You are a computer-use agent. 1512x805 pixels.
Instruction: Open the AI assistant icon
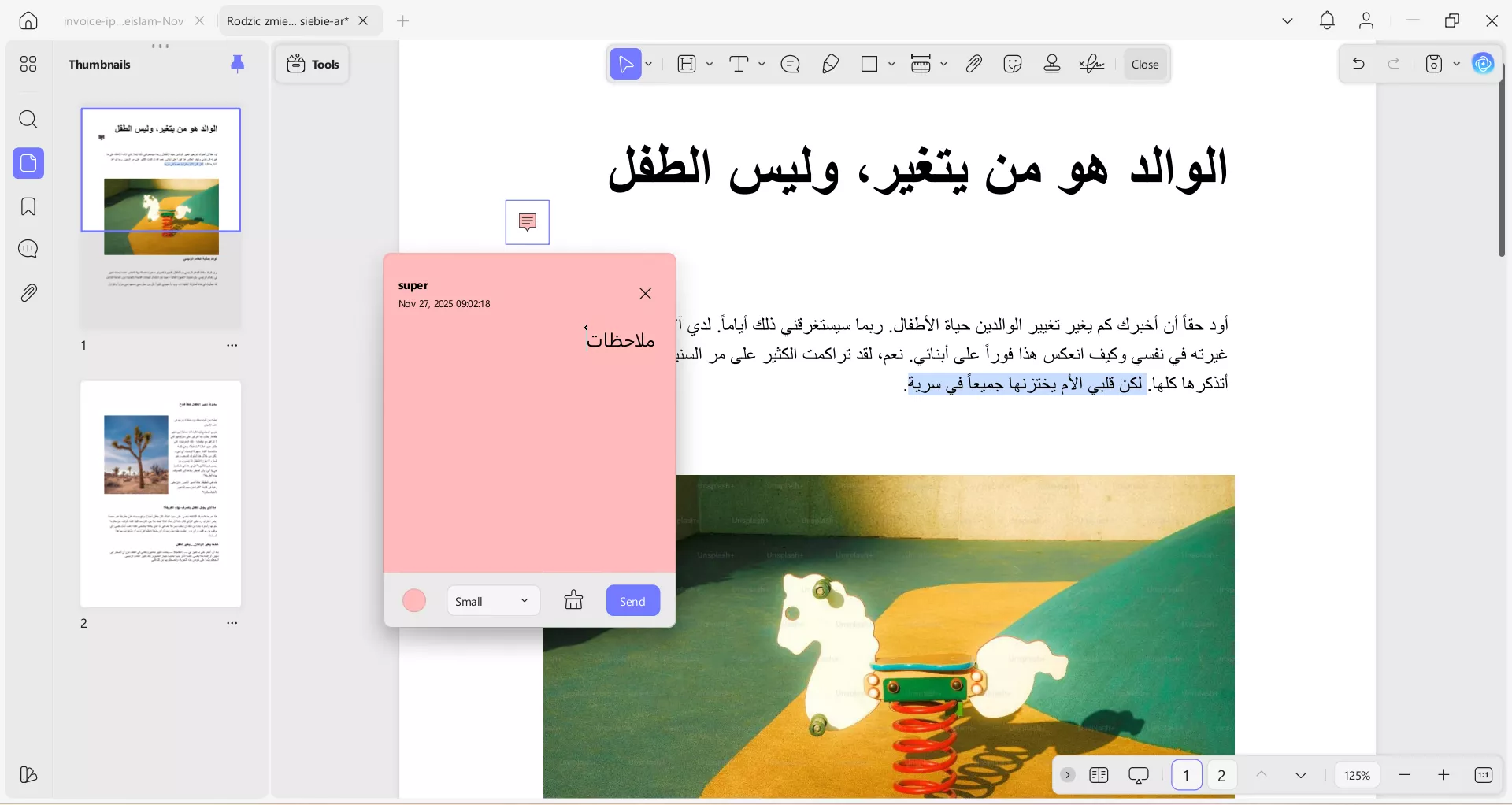(1484, 65)
